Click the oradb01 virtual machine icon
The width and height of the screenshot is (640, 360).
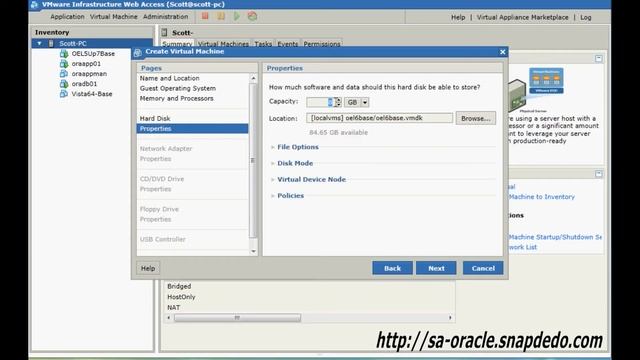pos(64,84)
